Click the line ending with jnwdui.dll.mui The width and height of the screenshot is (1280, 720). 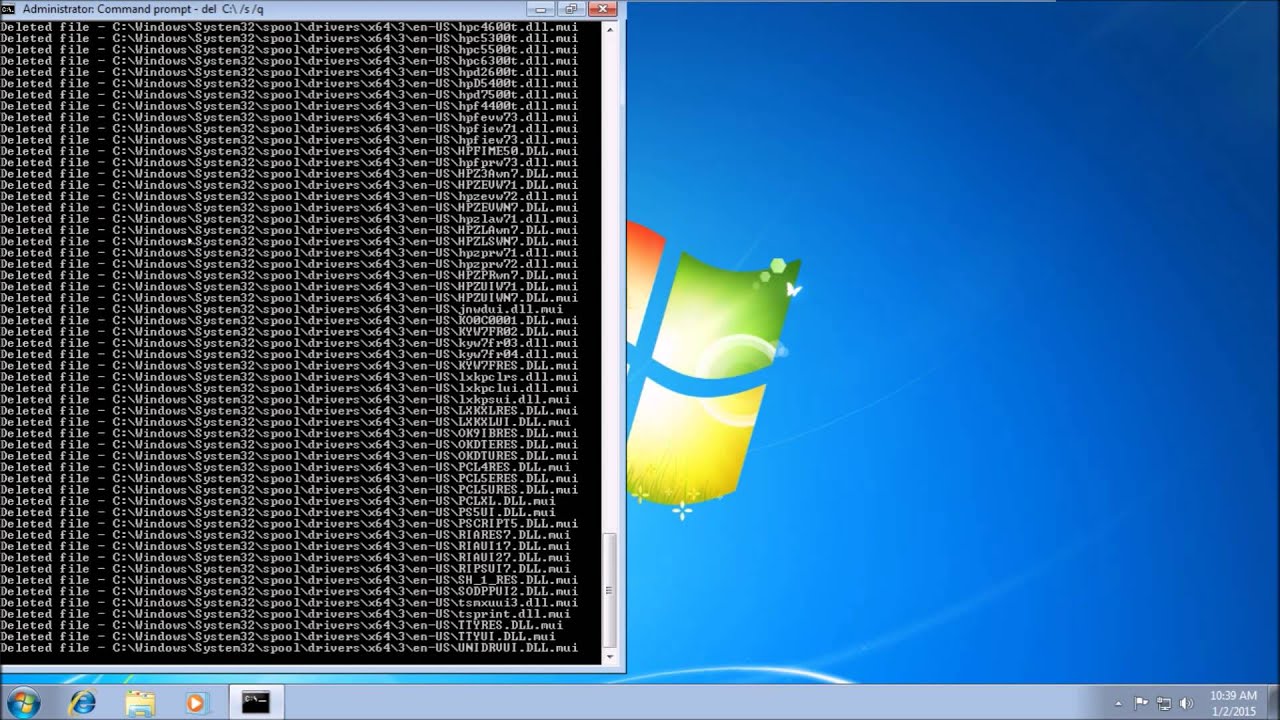[282, 309]
